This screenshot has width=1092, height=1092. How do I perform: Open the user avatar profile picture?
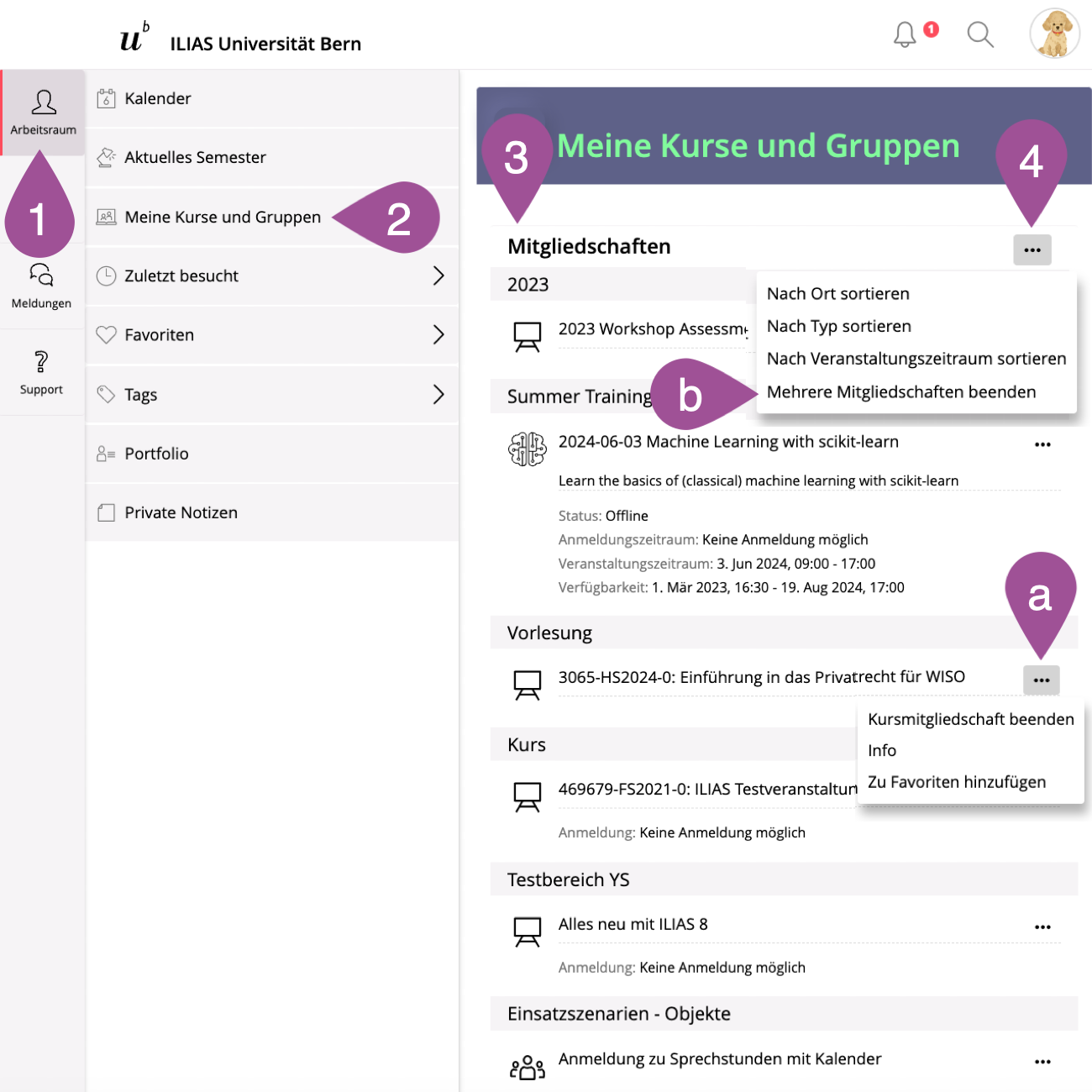pyautogui.click(x=1054, y=34)
